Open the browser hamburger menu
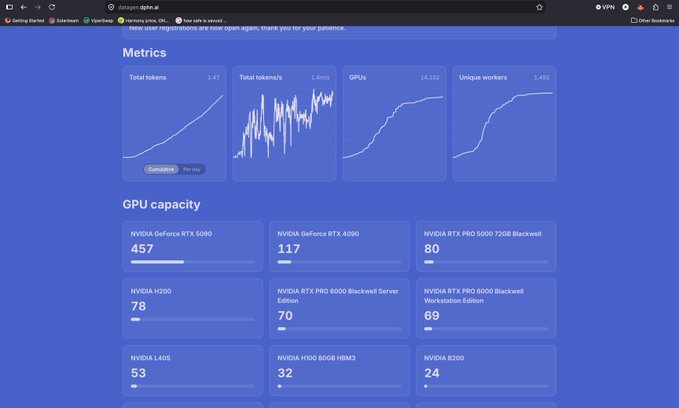This screenshot has width=679, height=408. 669,7
